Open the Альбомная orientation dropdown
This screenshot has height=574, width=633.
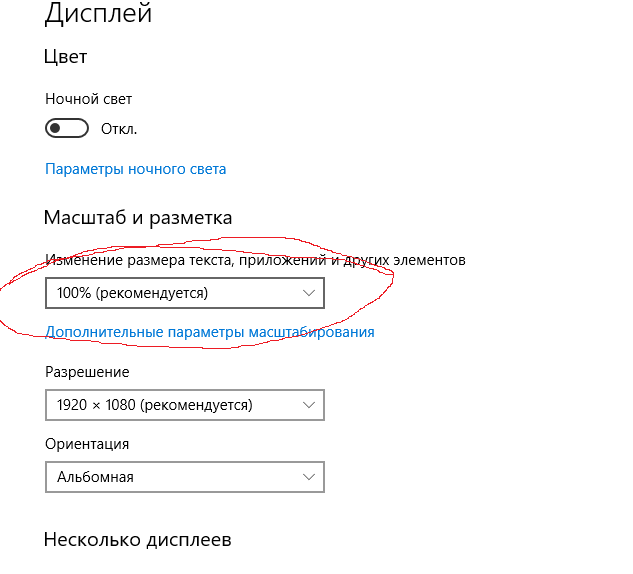[185, 477]
